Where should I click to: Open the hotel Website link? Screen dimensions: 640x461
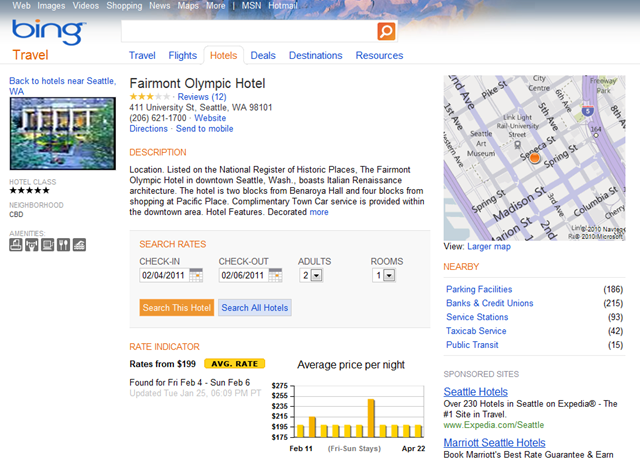(x=210, y=118)
